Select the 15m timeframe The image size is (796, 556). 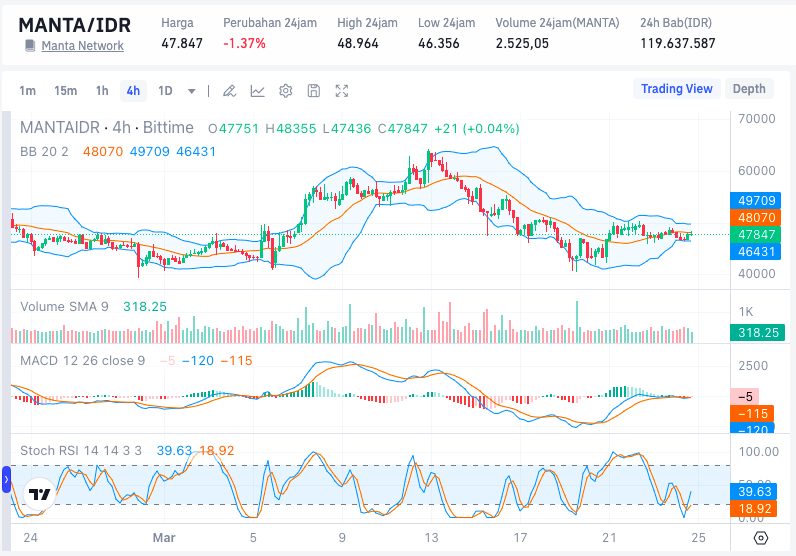point(65,91)
